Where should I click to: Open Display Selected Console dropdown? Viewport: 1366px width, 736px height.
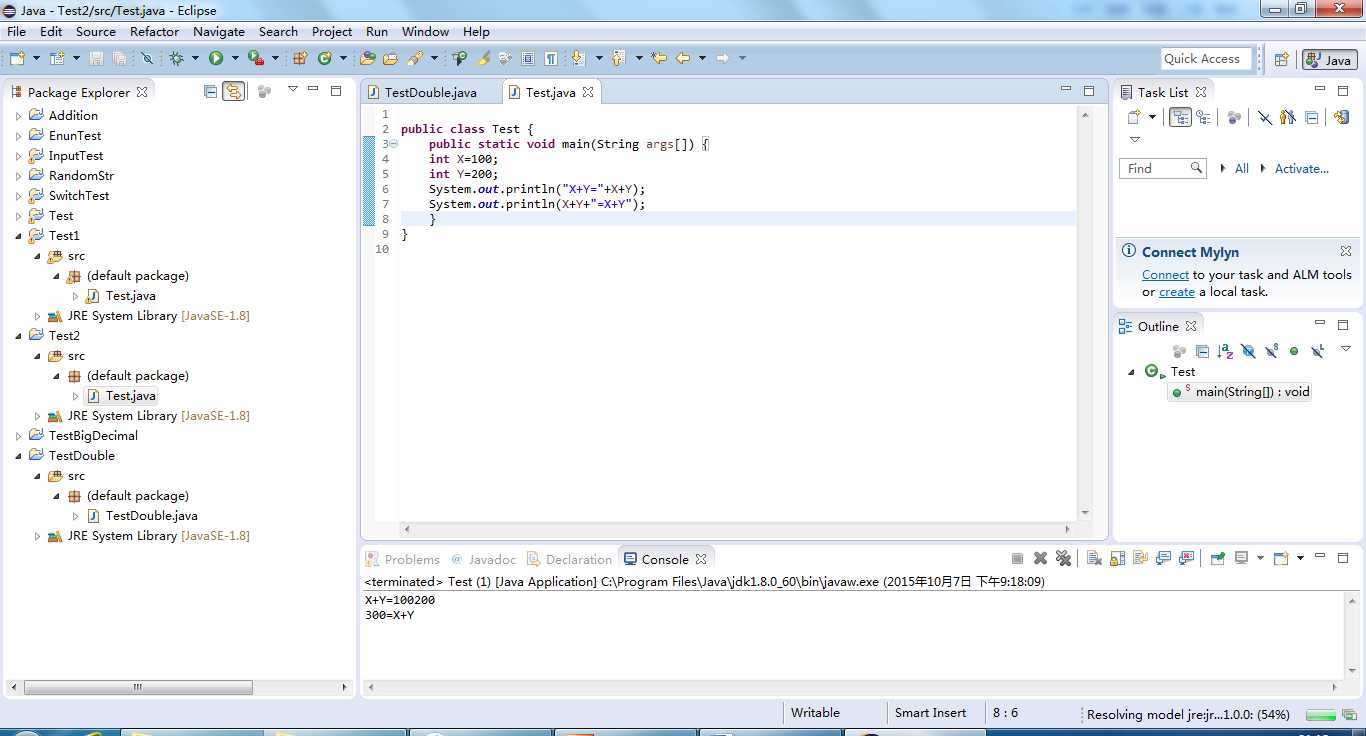(x=1260, y=558)
